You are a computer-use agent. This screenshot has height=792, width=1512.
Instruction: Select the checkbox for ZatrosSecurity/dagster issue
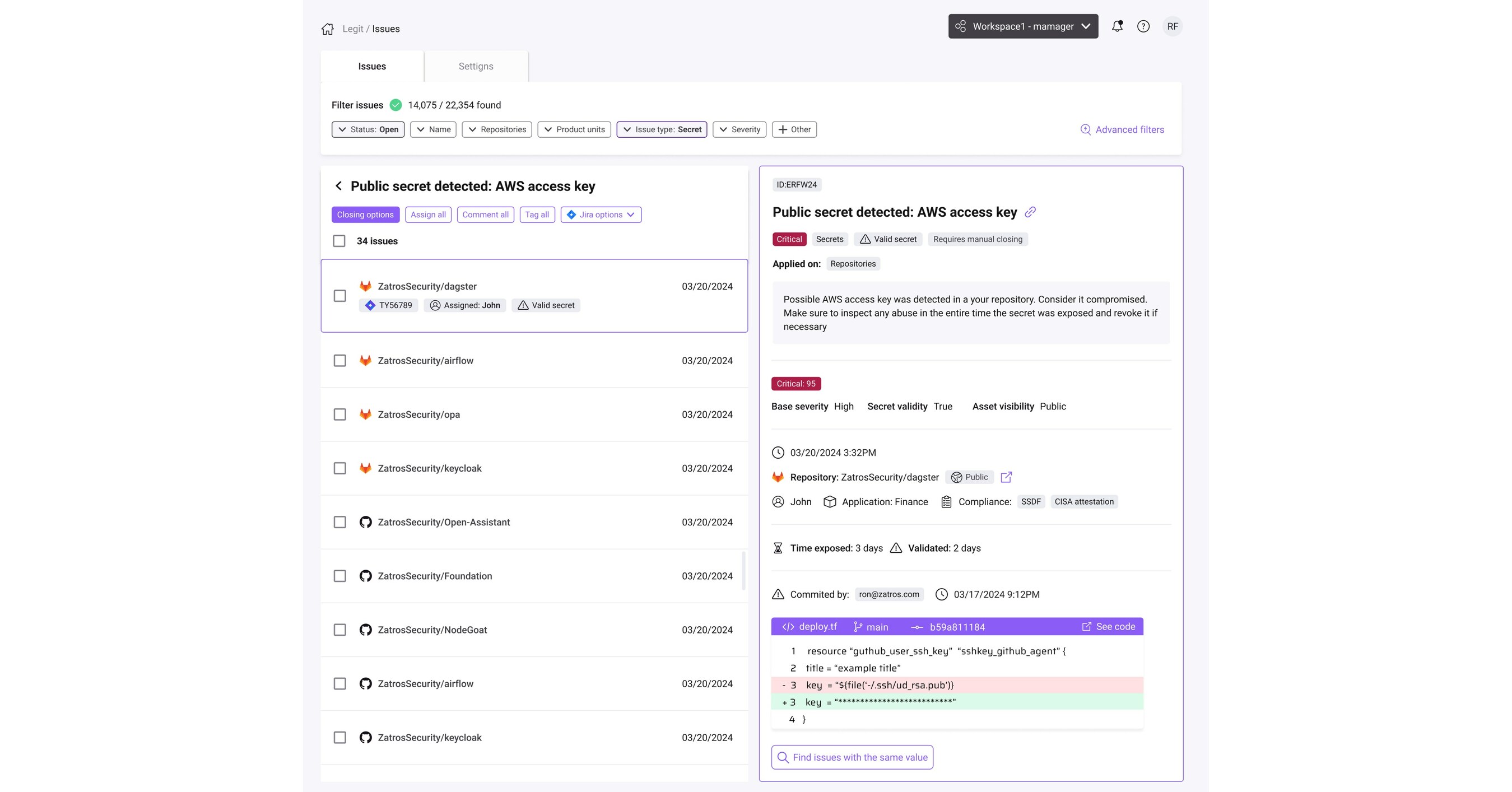point(340,296)
